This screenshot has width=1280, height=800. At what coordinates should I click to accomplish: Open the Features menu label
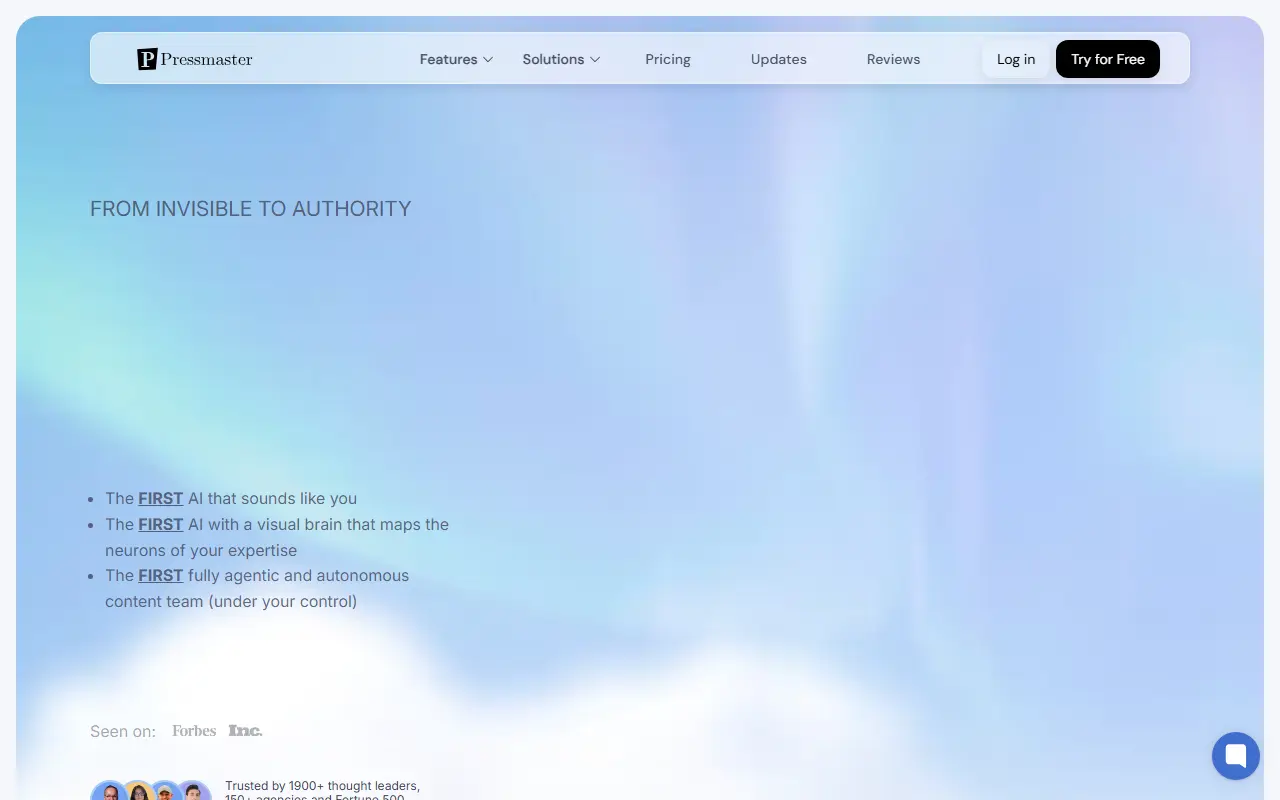(x=448, y=59)
